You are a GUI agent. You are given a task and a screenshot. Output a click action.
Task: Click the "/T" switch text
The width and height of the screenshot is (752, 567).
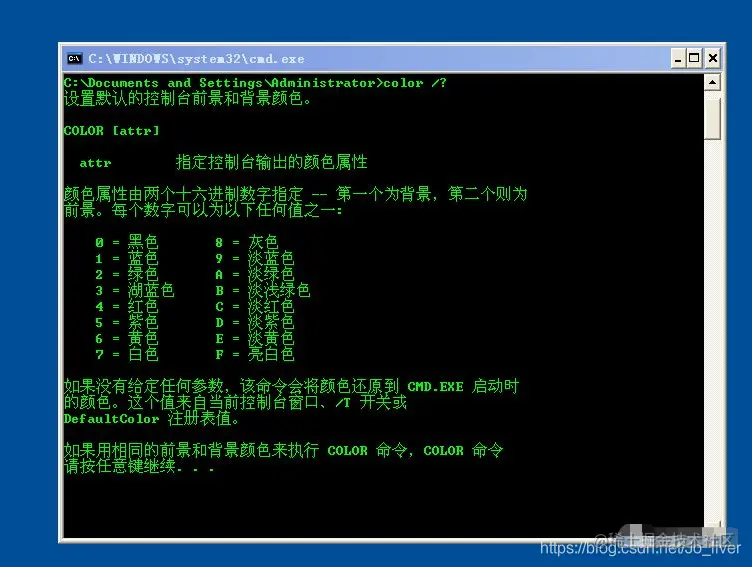click(343, 403)
